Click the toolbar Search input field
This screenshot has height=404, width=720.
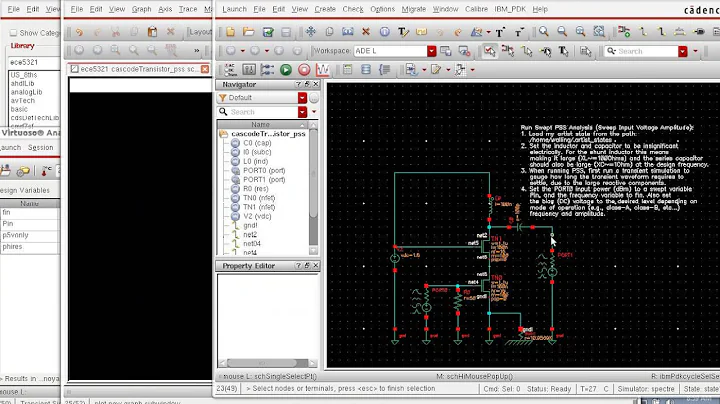[641, 51]
